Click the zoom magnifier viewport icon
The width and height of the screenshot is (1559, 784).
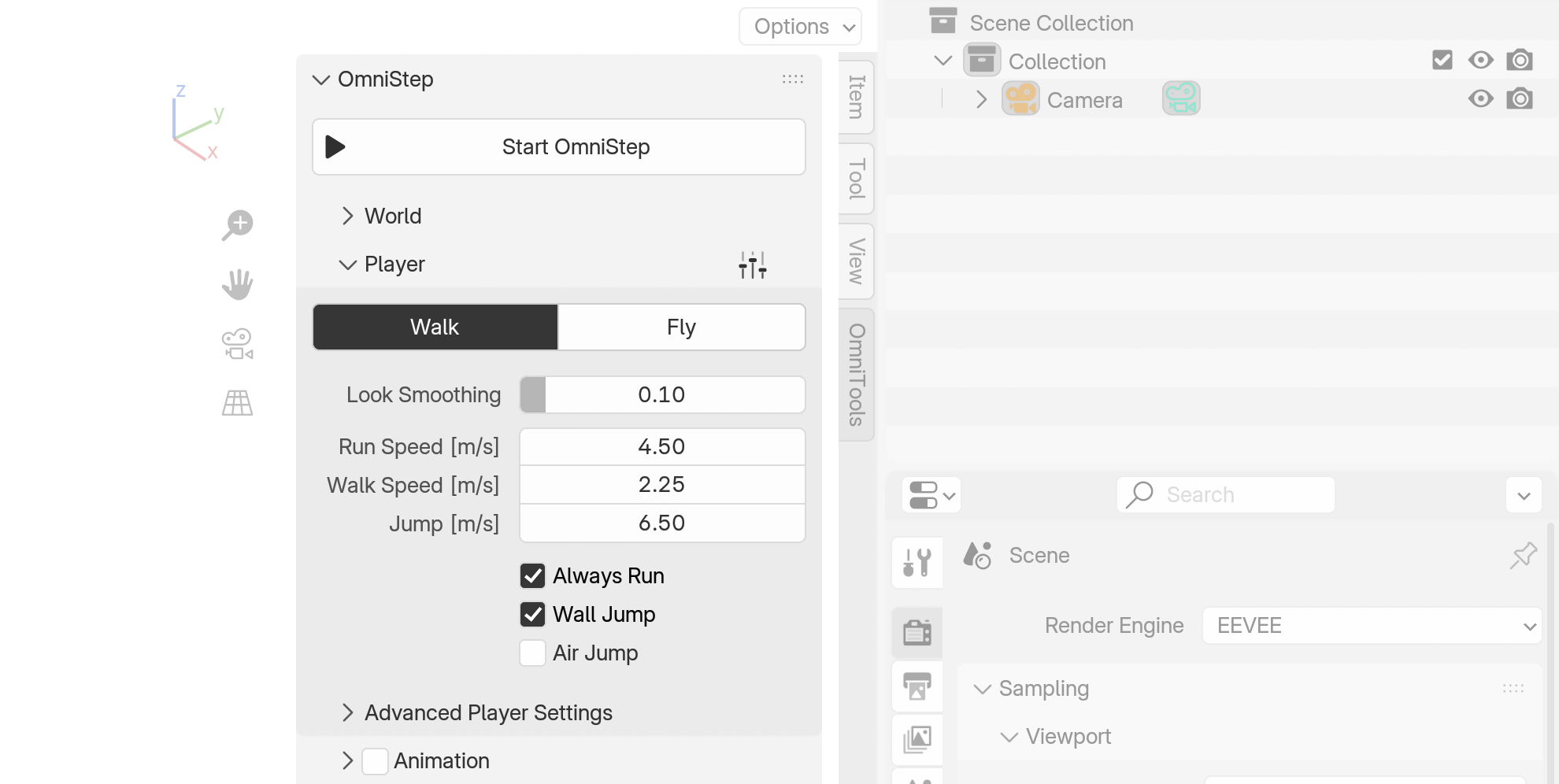click(x=237, y=224)
